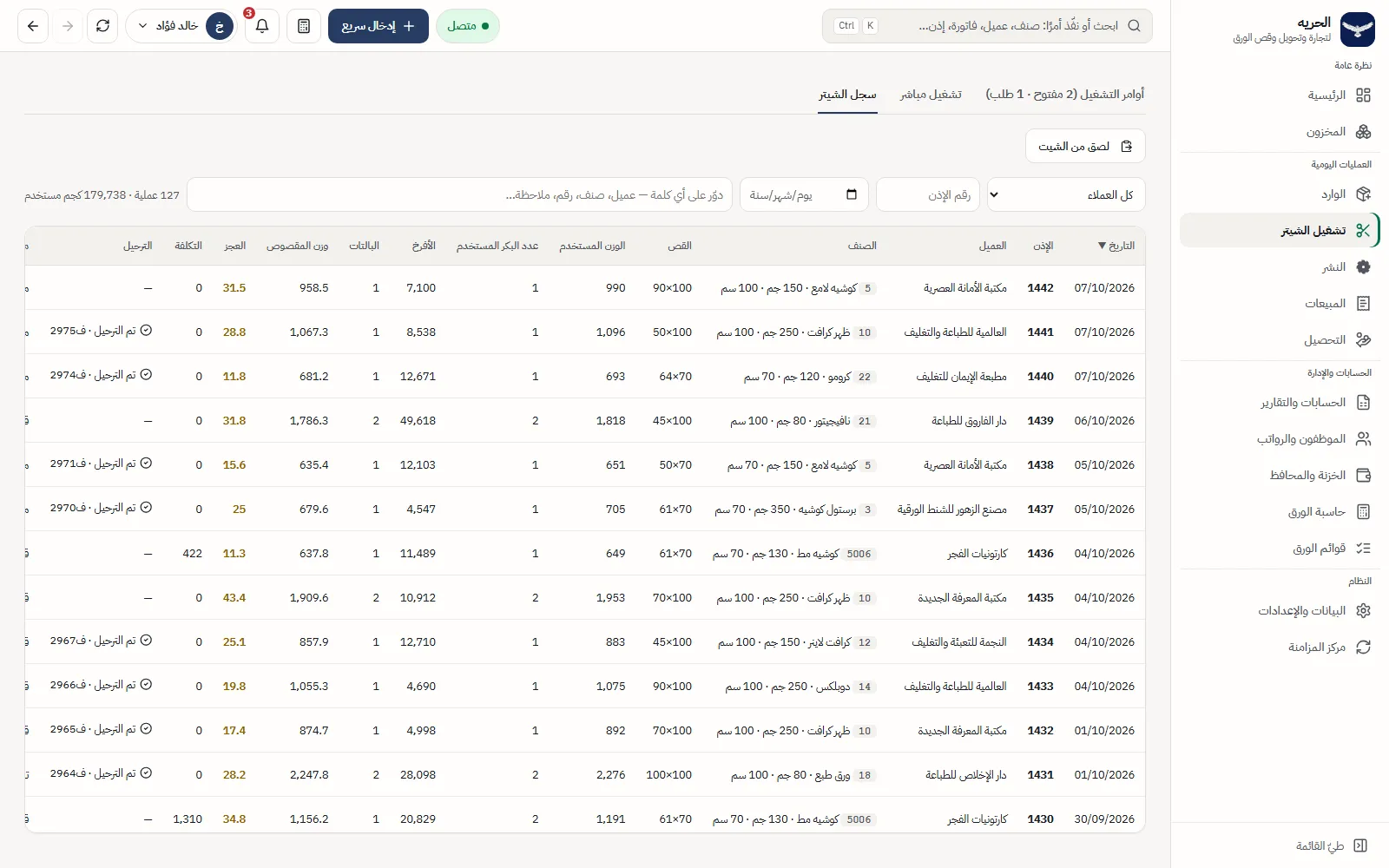Open the كل العملاء customer dropdown
The width and height of the screenshot is (1389, 868).
point(1066,194)
